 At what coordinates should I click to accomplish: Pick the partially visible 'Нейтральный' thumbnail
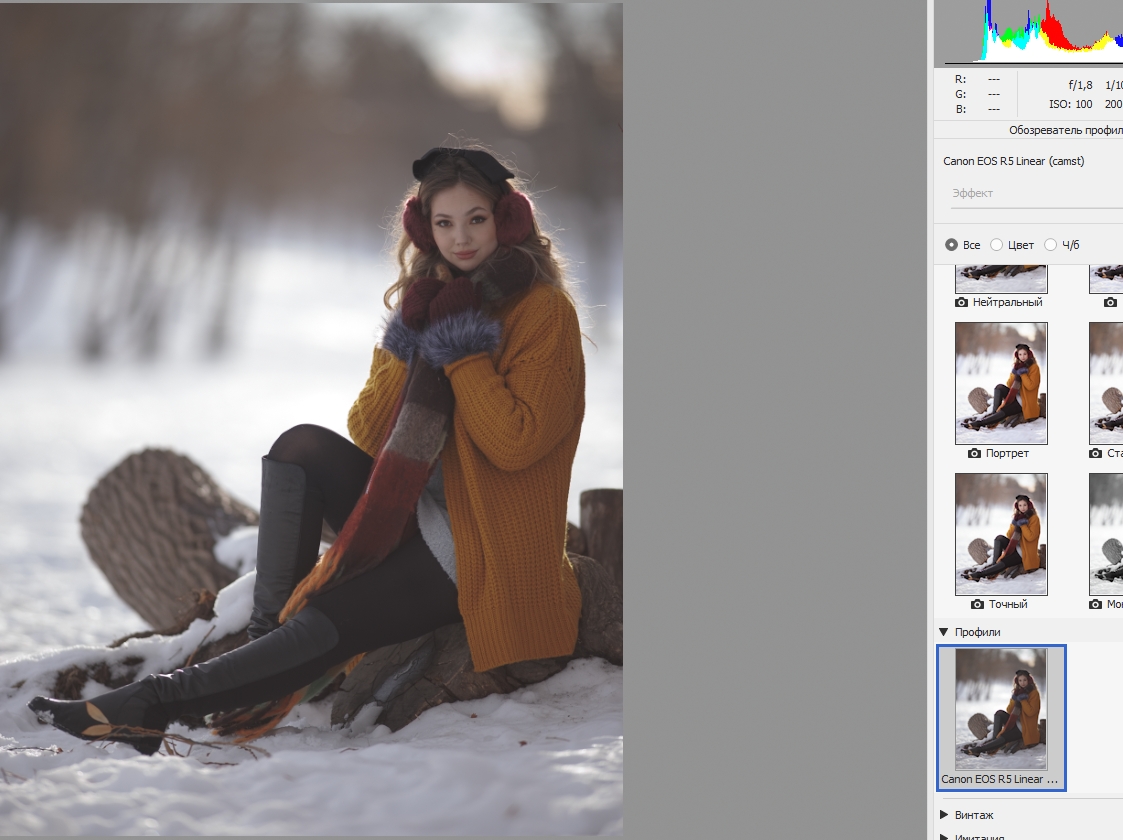(x=1001, y=279)
